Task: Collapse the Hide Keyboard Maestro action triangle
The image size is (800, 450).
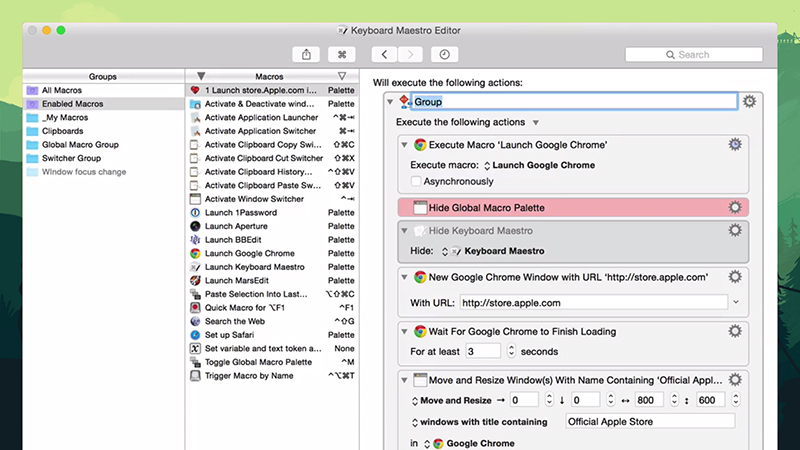Action: tap(405, 231)
